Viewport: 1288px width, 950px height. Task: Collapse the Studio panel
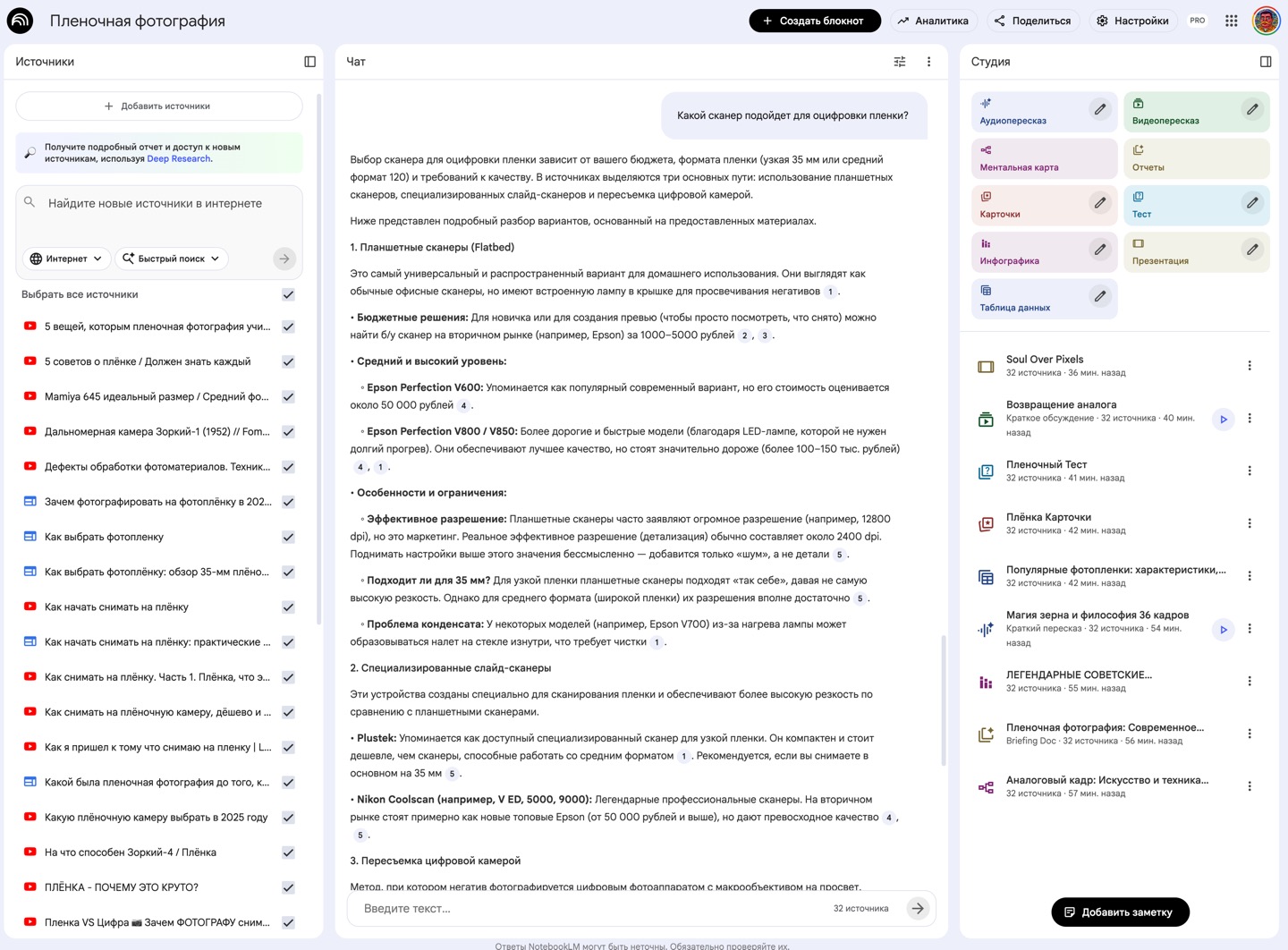point(1266,62)
